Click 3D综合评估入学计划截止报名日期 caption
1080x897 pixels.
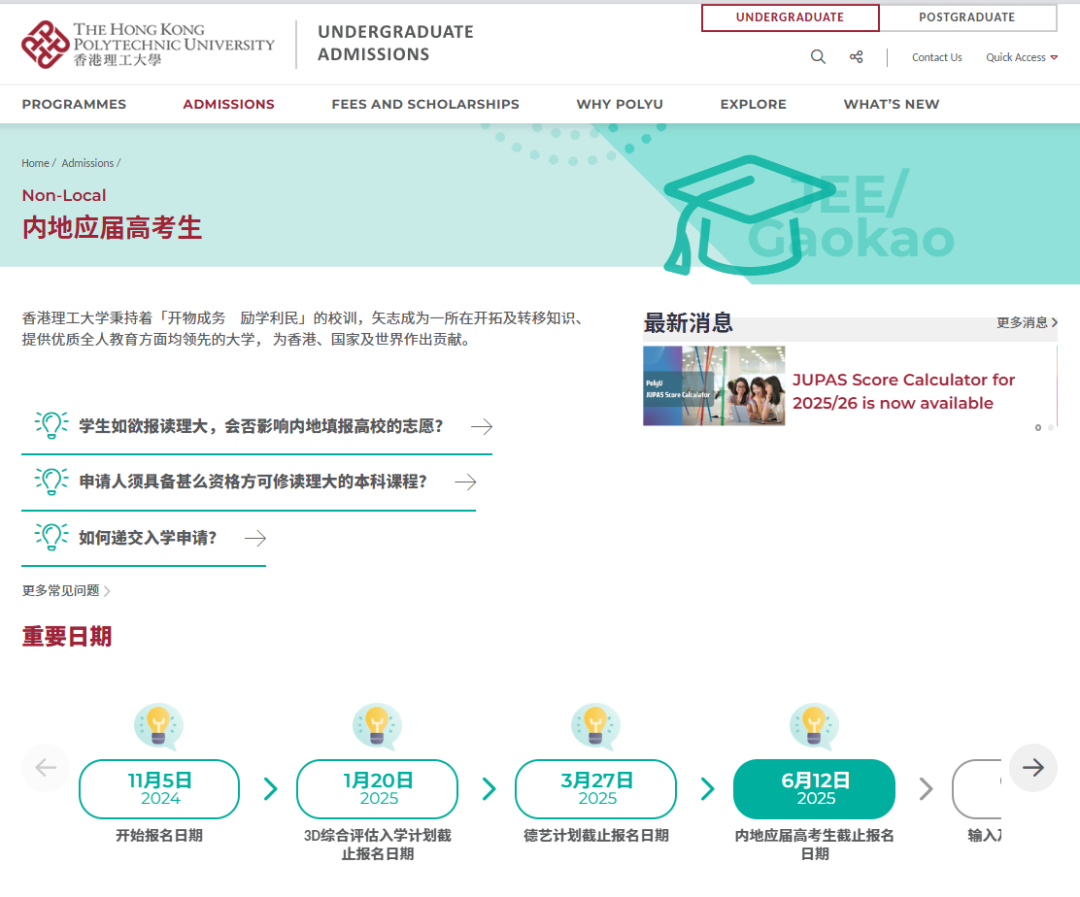[377, 845]
